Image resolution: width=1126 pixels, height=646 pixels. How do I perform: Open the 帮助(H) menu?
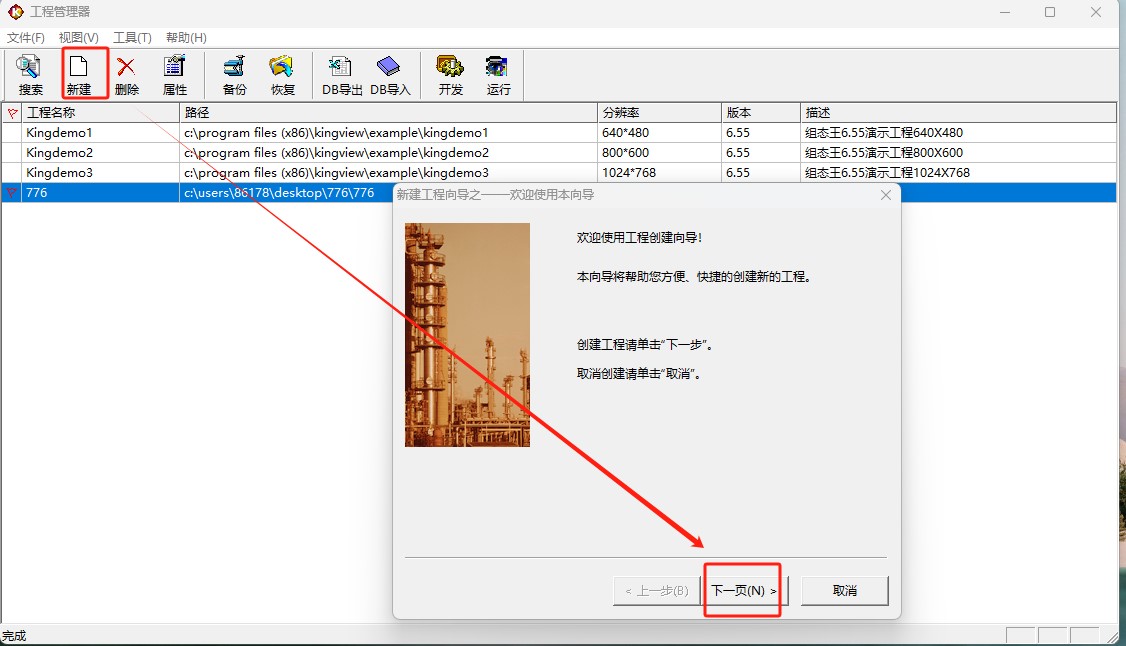point(186,38)
